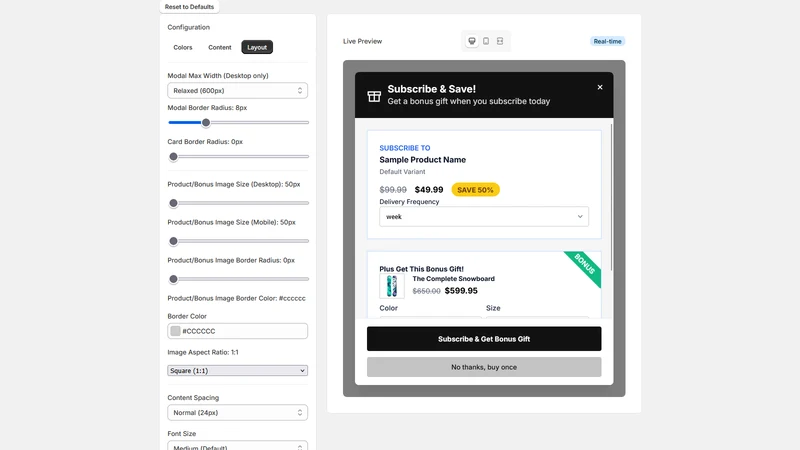The image size is (800, 450).
Task: Open the Content Spacing dropdown
Action: click(237, 413)
